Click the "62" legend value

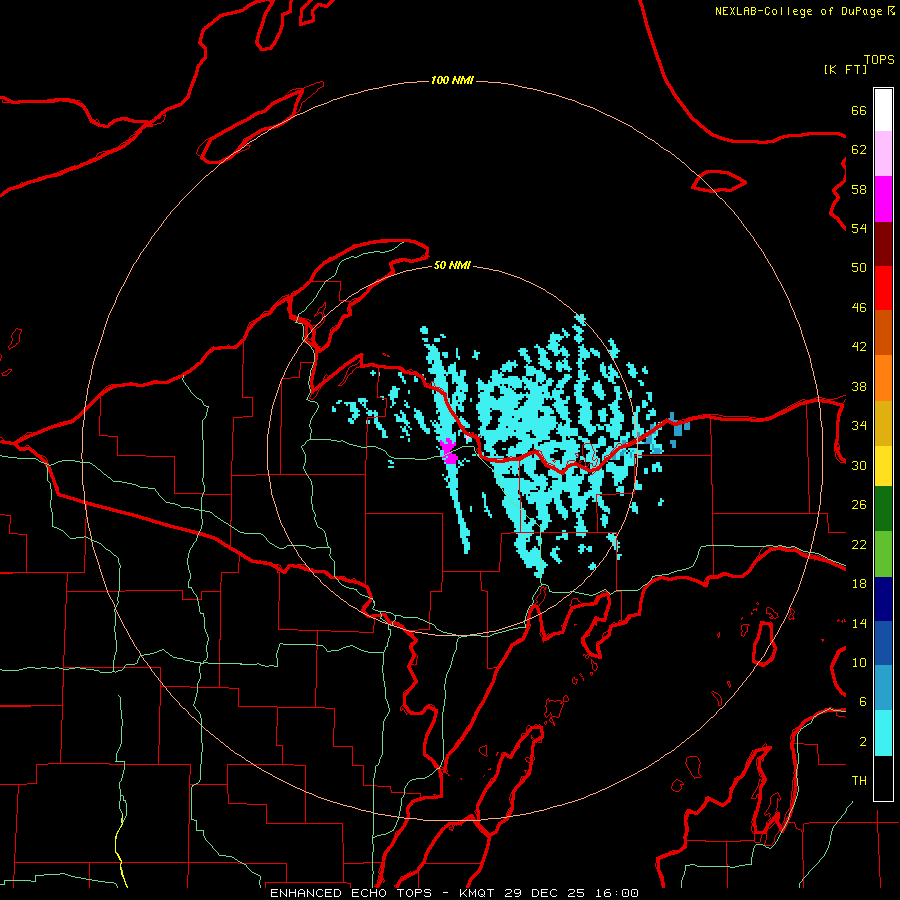click(859, 150)
